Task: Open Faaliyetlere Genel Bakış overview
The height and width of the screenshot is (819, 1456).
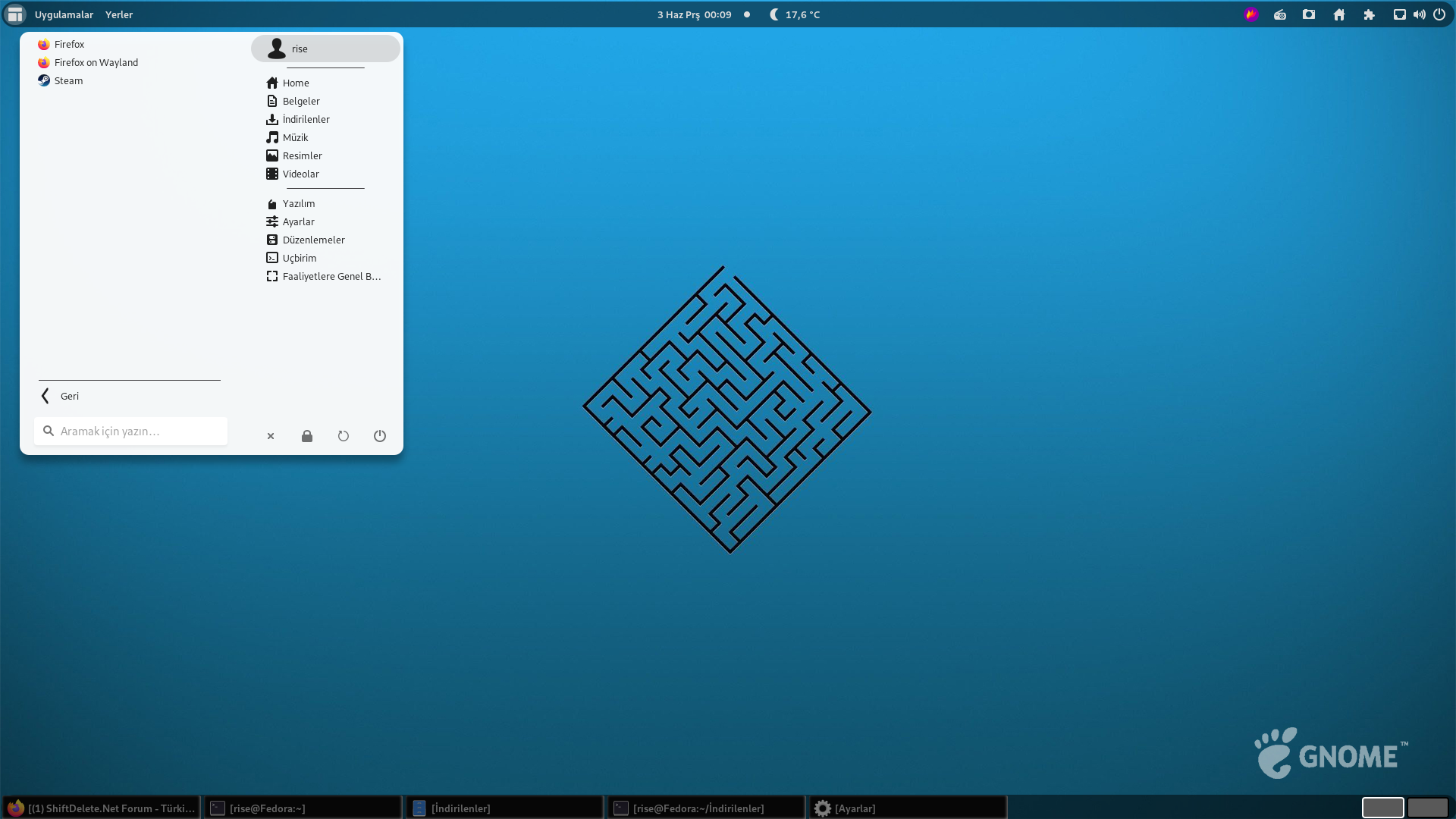Action: point(325,276)
